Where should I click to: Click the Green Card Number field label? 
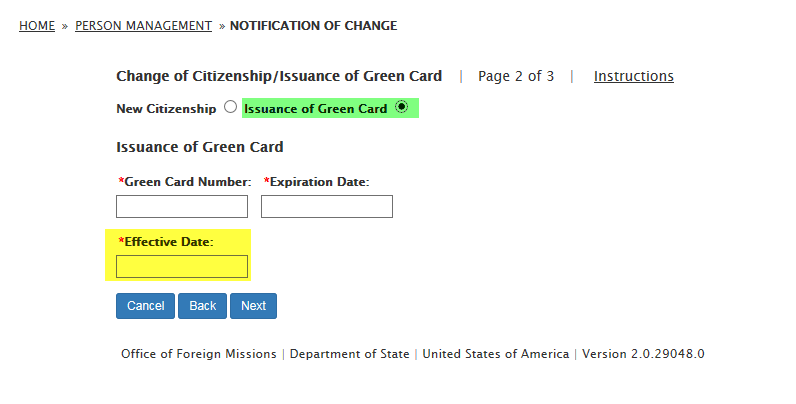[187, 181]
